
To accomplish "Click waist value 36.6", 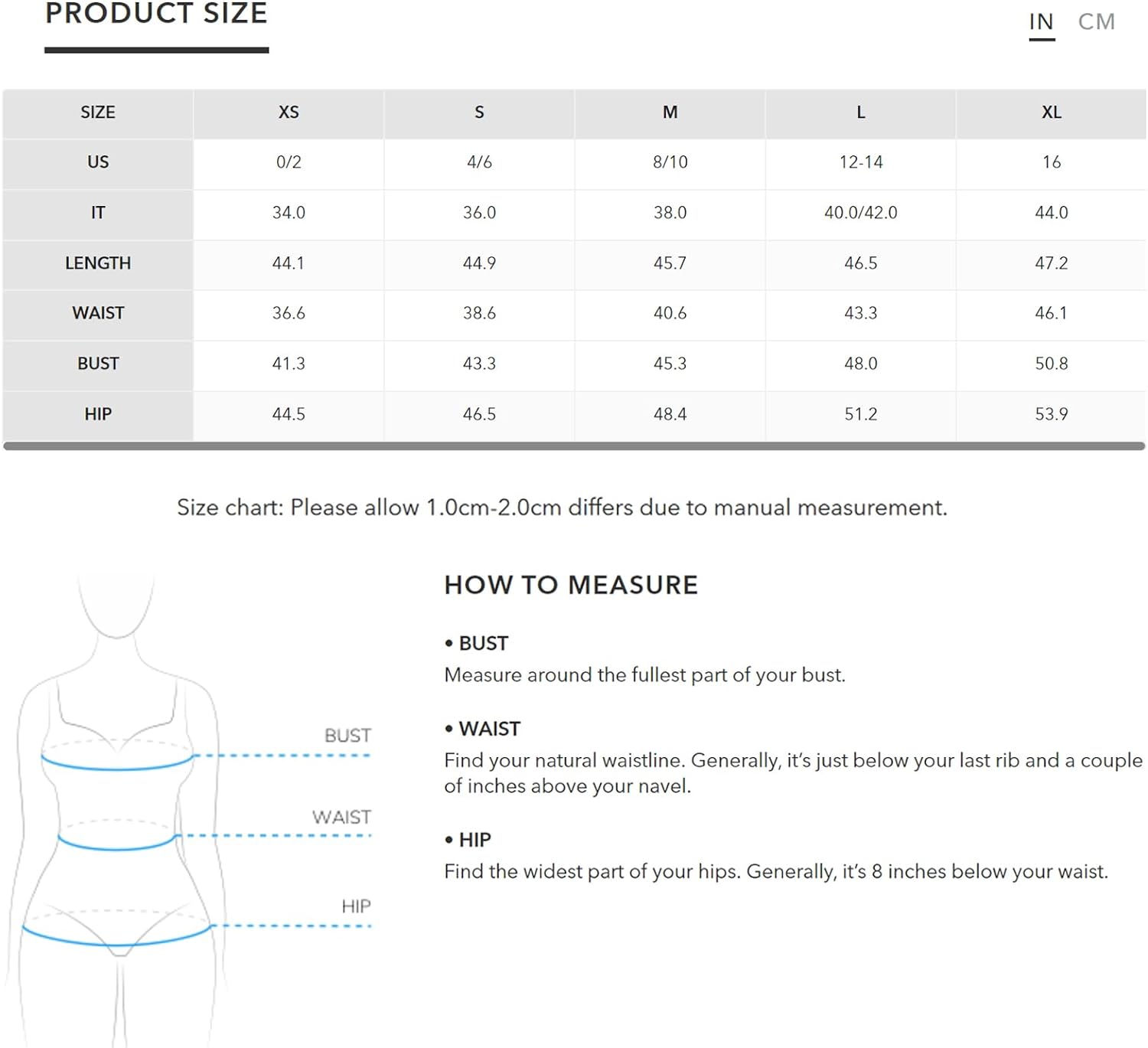I will [x=289, y=313].
